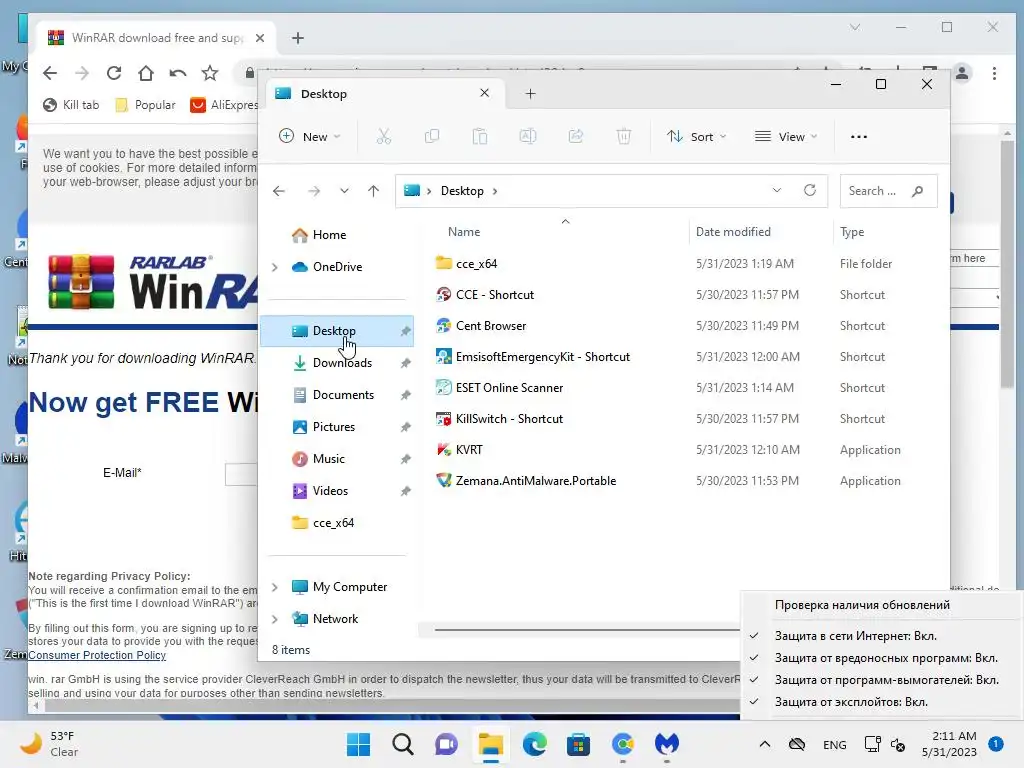Click the Rename icon in Explorer toolbar
Screen dimensions: 1024x768
(x=528, y=136)
